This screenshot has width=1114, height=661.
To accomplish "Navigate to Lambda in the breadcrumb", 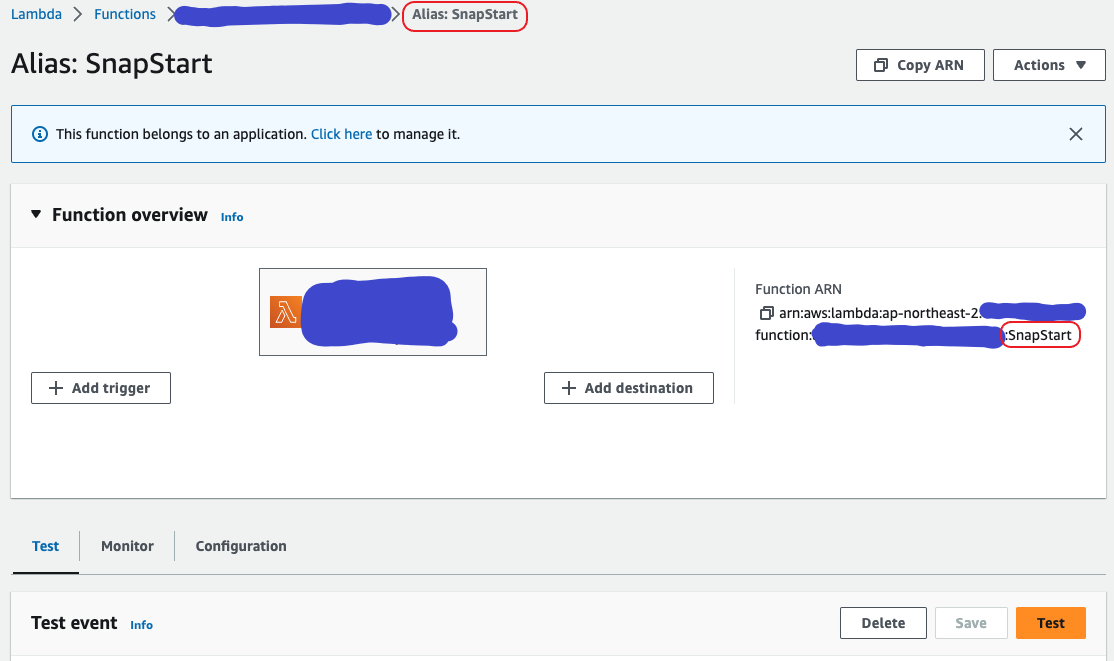I will pos(36,14).
